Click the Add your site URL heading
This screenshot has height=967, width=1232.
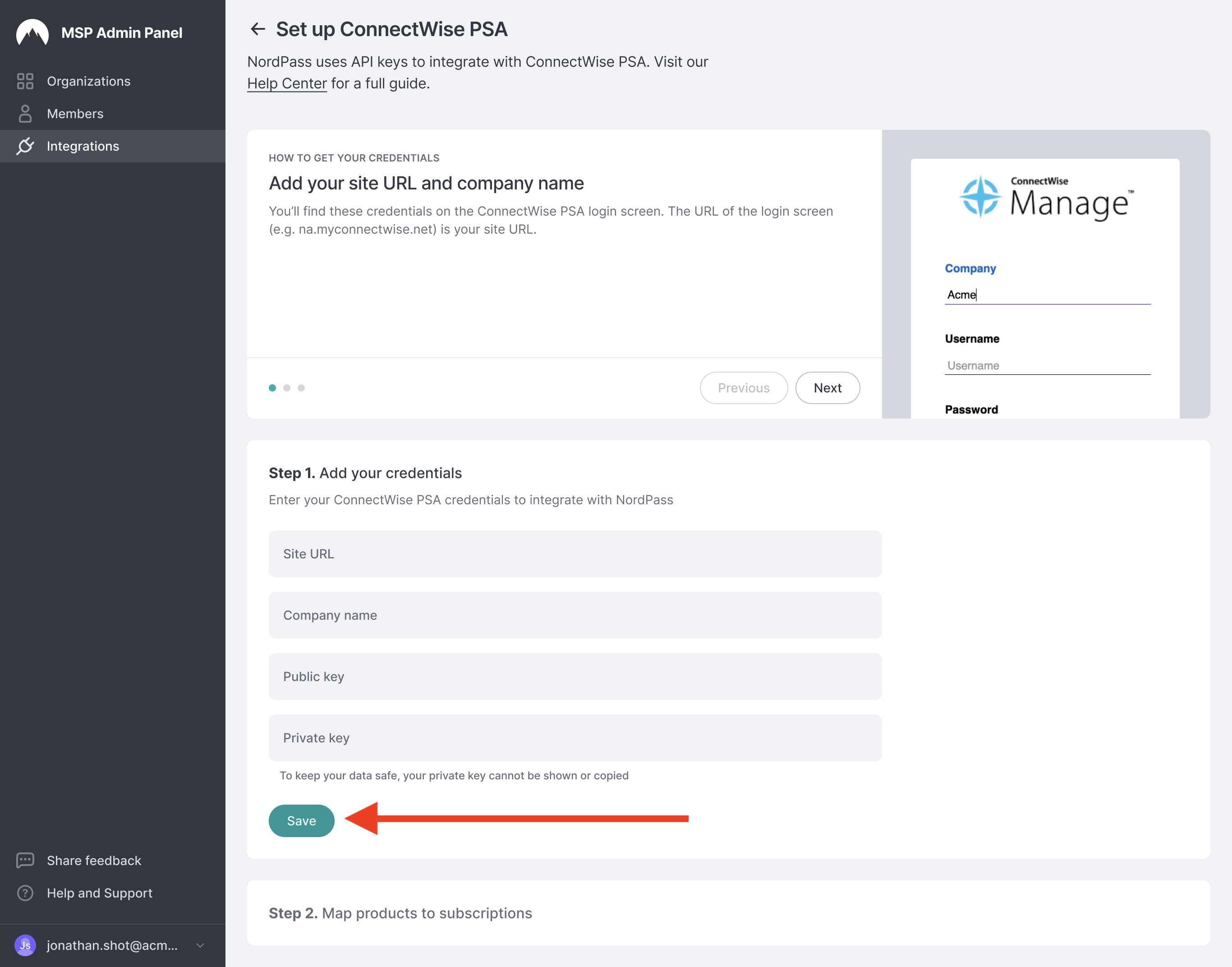(426, 183)
